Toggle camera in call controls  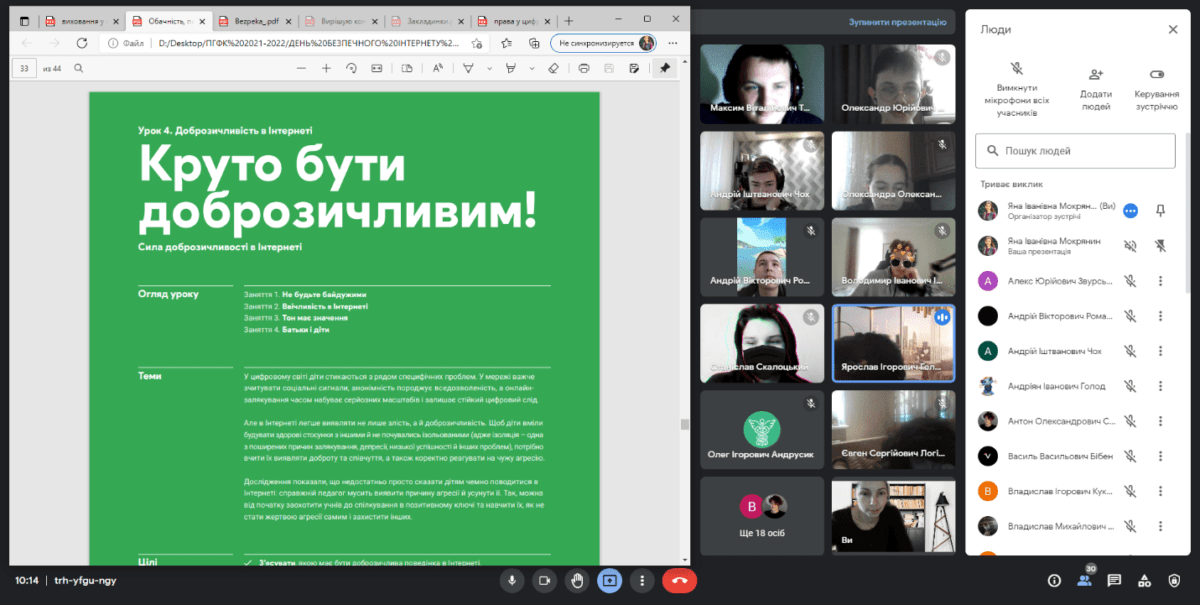[544, 580]
